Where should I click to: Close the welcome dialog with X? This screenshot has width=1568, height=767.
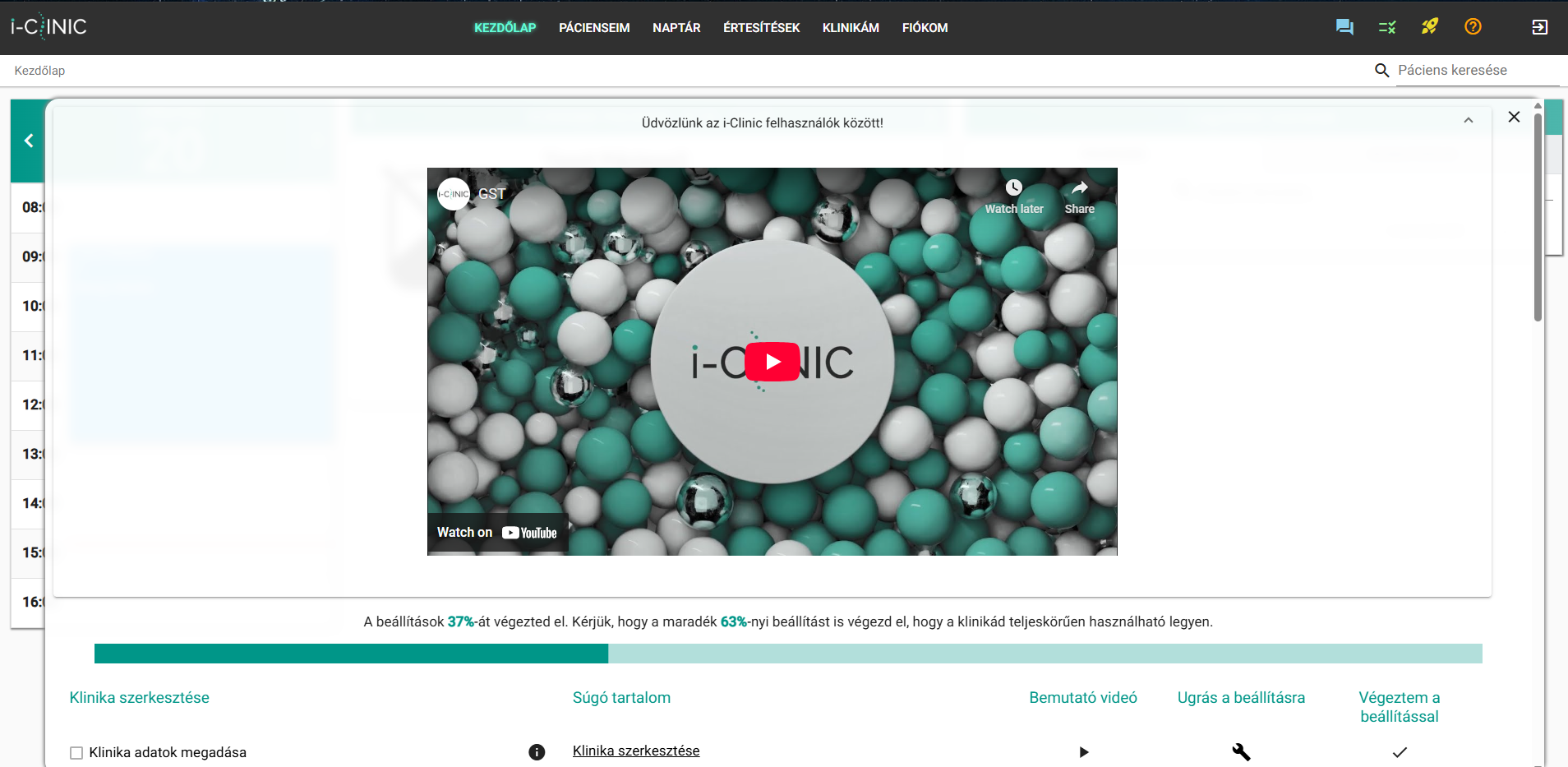[x=1514, y=117]
